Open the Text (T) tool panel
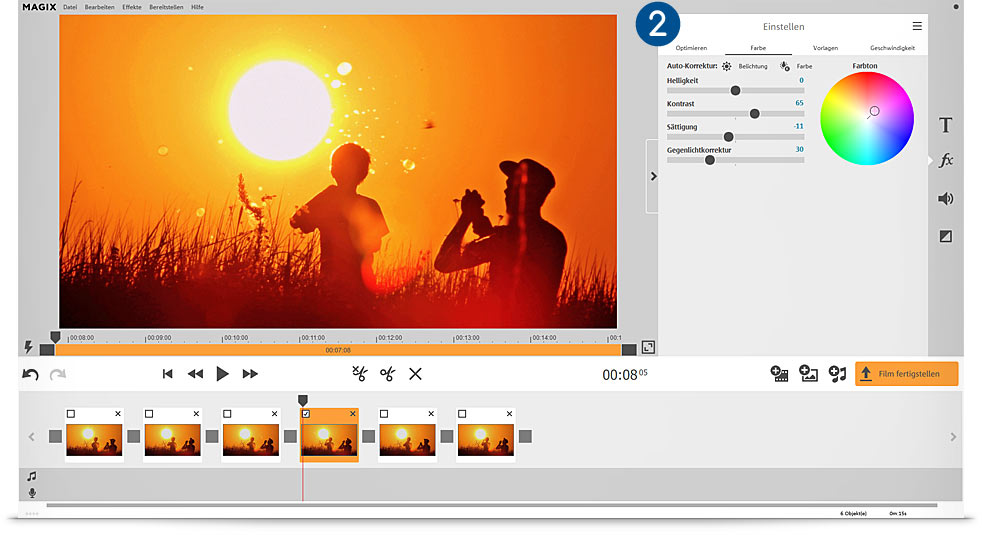The width and height of the screenshot is (982, 535). 946,125
